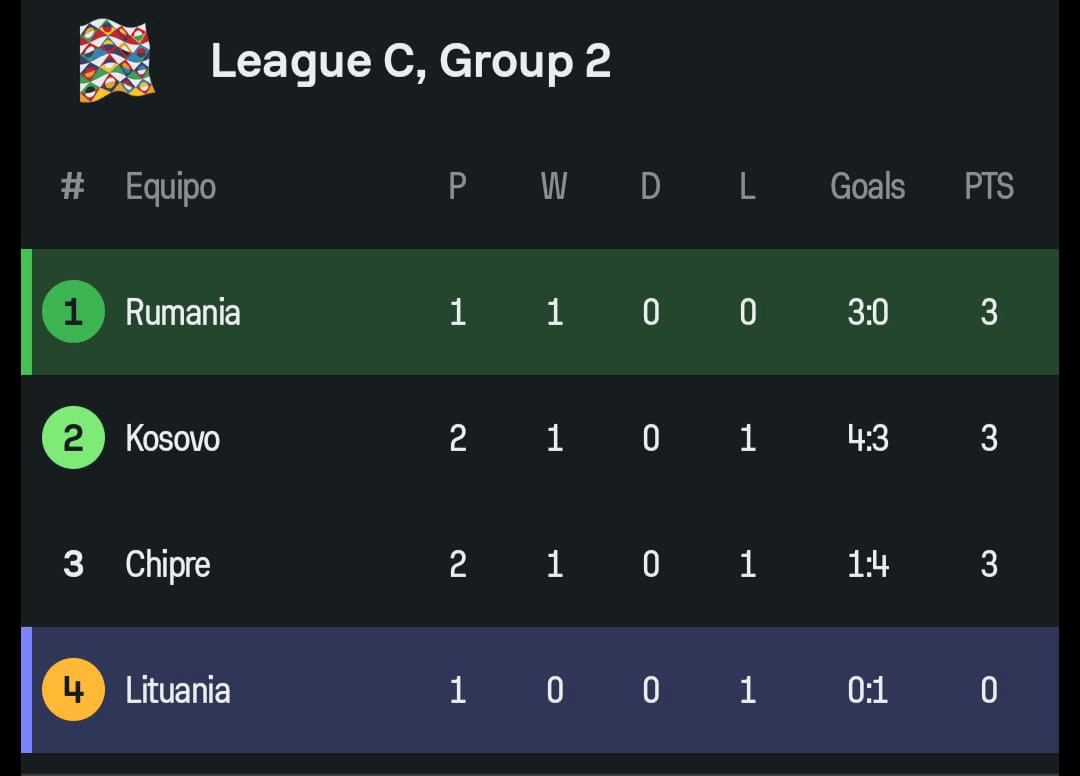Click the D column header for draws
This screenshot has width=1080, height=776.
click(650, 186)
